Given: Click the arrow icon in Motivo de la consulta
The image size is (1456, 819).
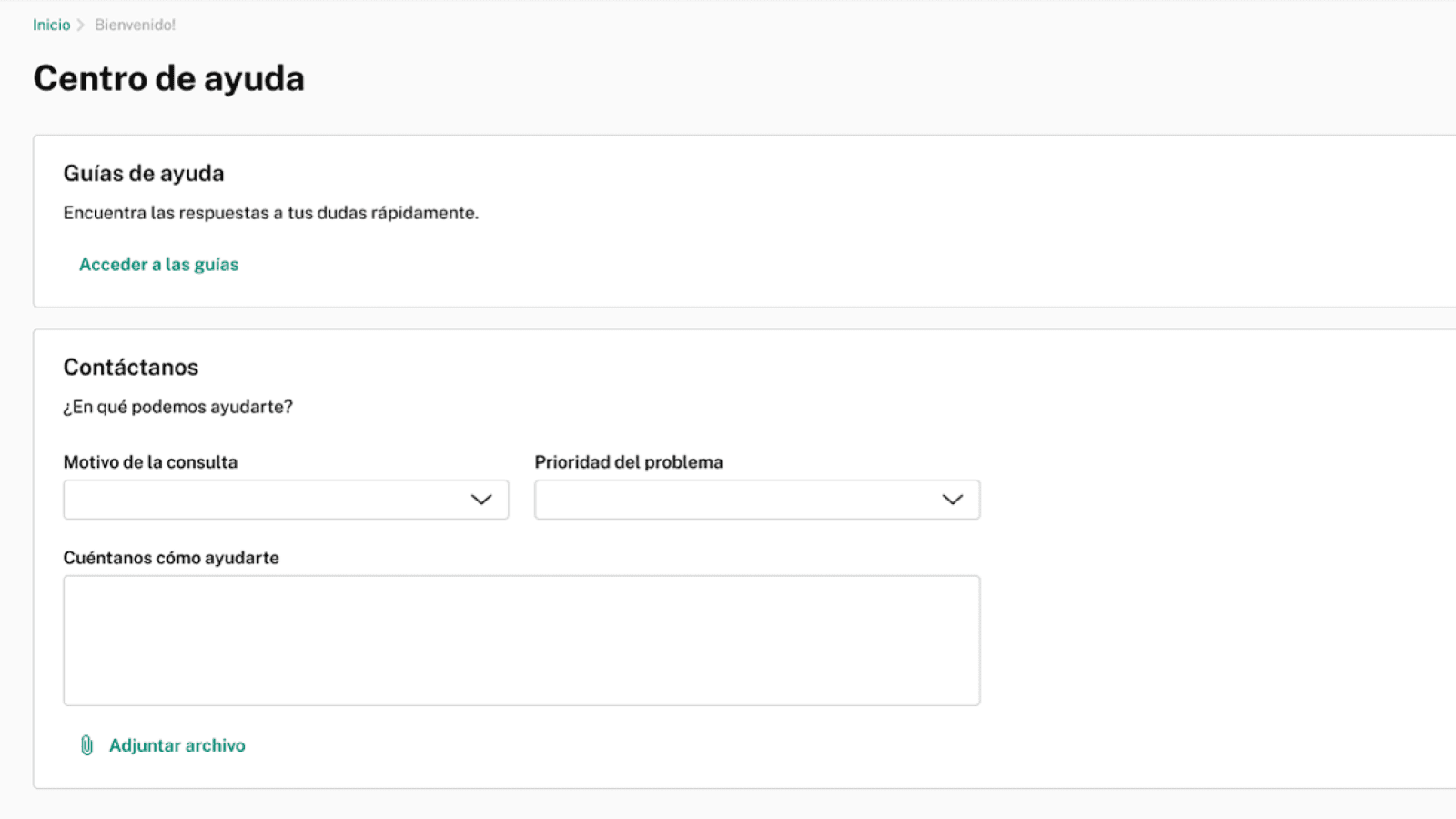Looking at the screenshot, I should (x=481, y=500).
